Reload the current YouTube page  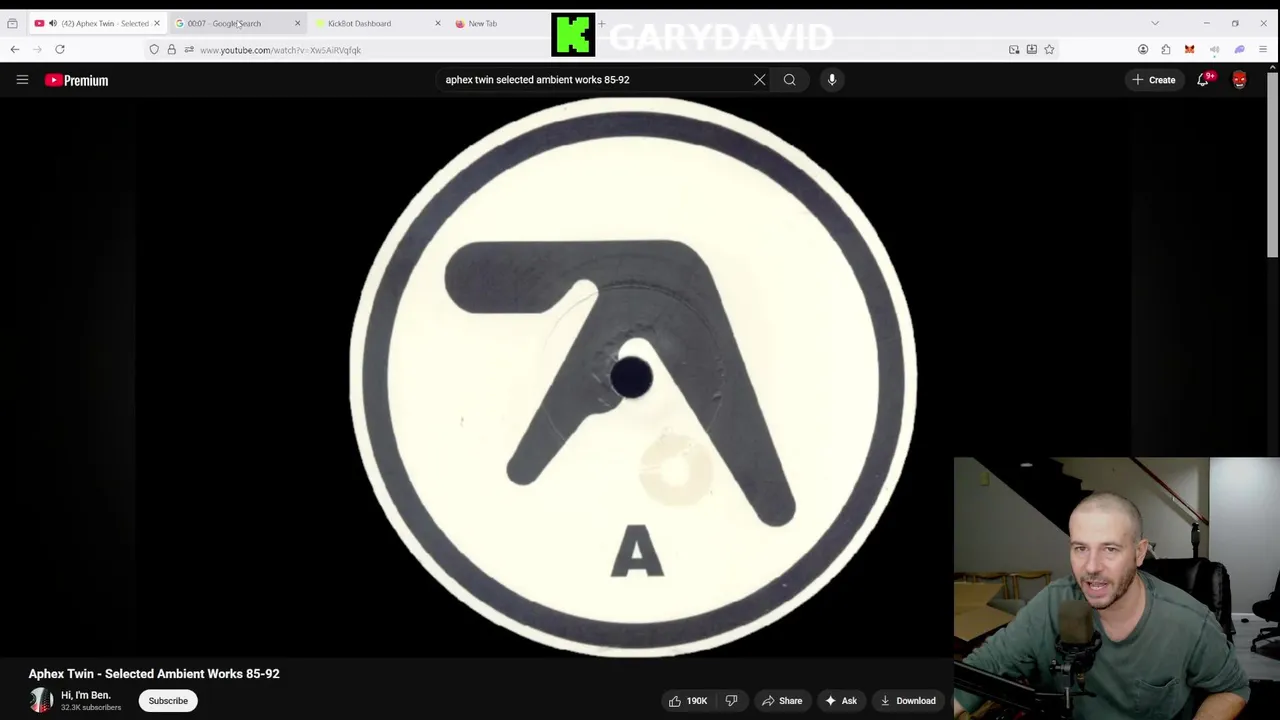(x=60, y=49)
